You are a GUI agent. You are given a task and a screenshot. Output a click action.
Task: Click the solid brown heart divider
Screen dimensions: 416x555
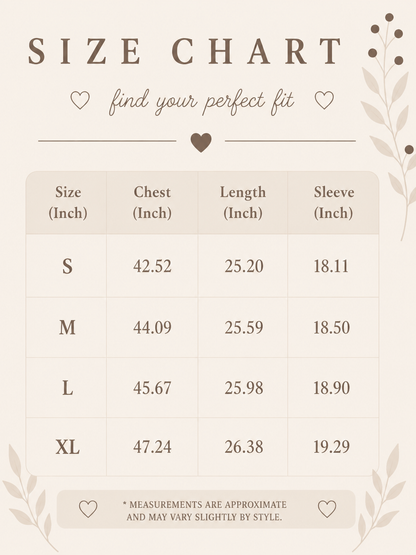(201, 142)
